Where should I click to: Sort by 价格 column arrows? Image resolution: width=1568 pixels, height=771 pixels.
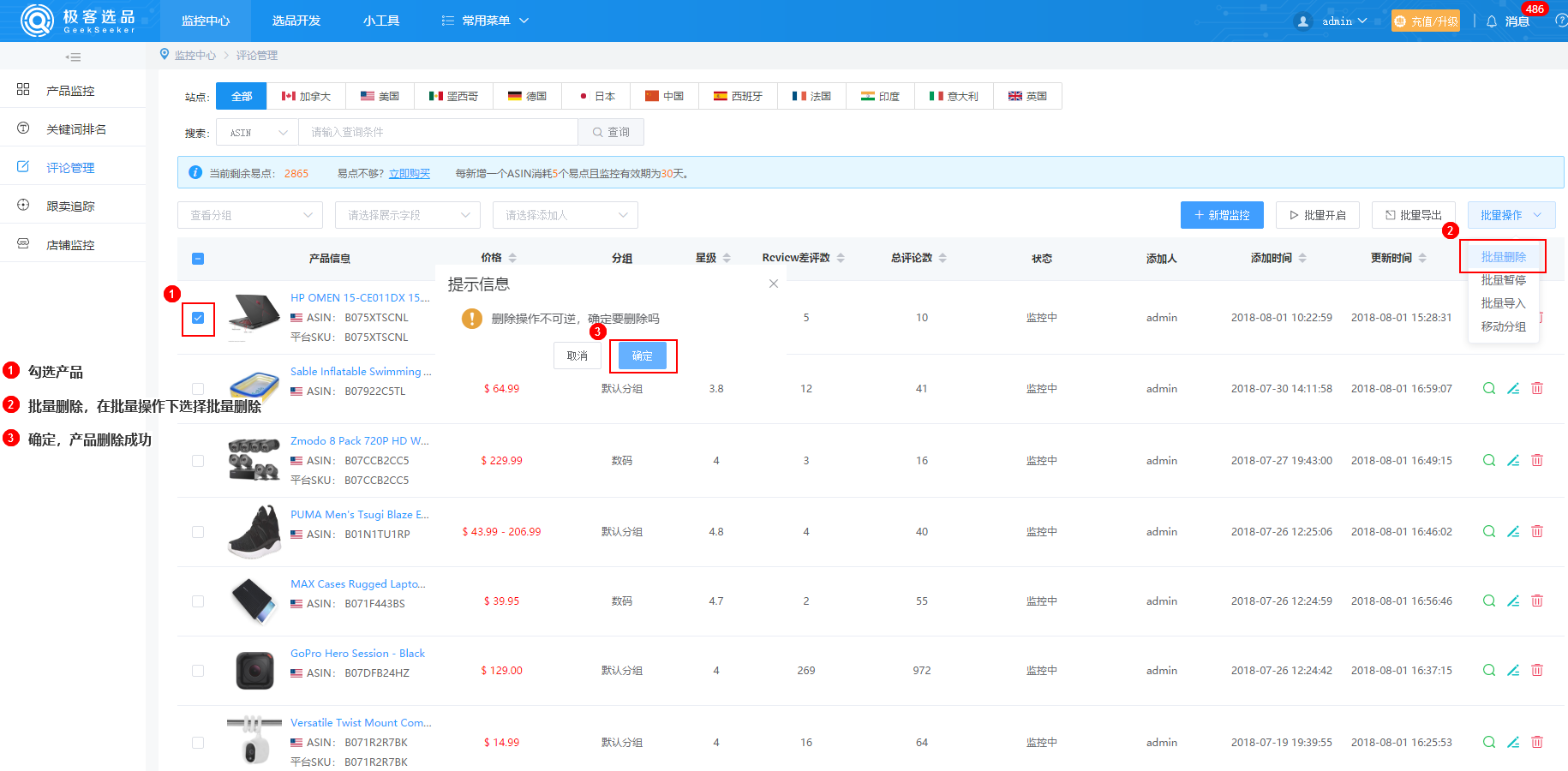(x=512, y=258)
